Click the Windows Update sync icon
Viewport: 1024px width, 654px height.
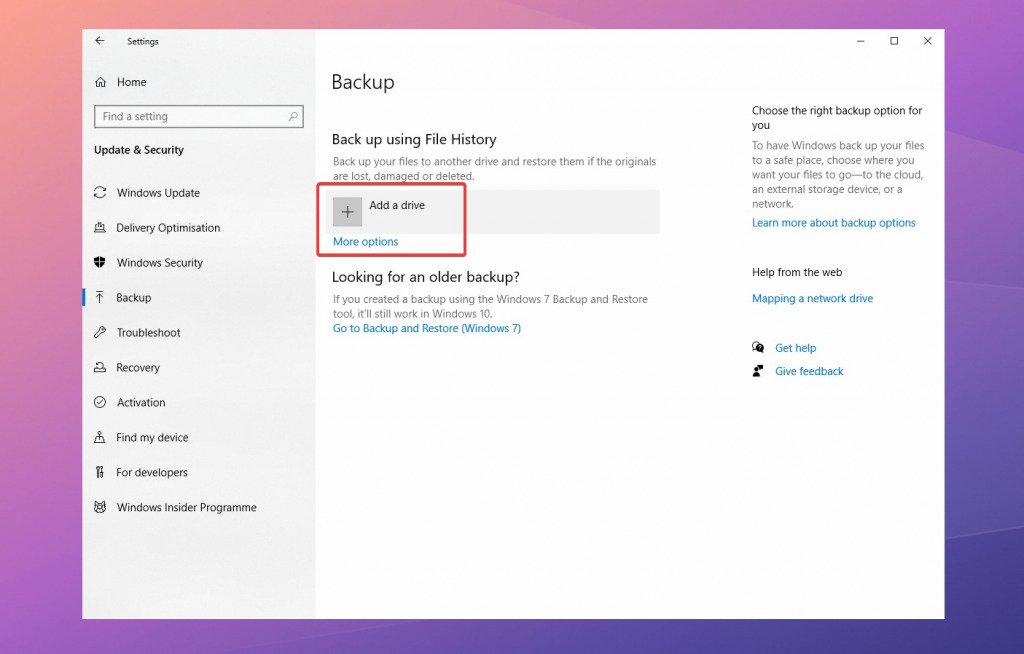point(101,192)
